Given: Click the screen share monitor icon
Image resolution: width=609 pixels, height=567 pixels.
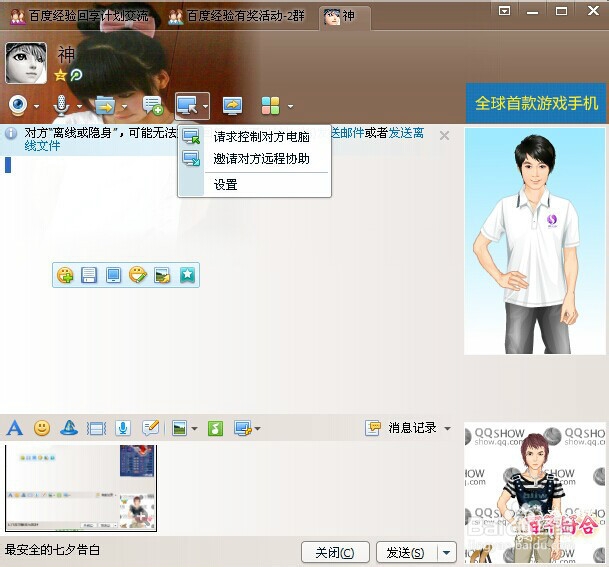Looking at the screenshot, I should (232, 106).
